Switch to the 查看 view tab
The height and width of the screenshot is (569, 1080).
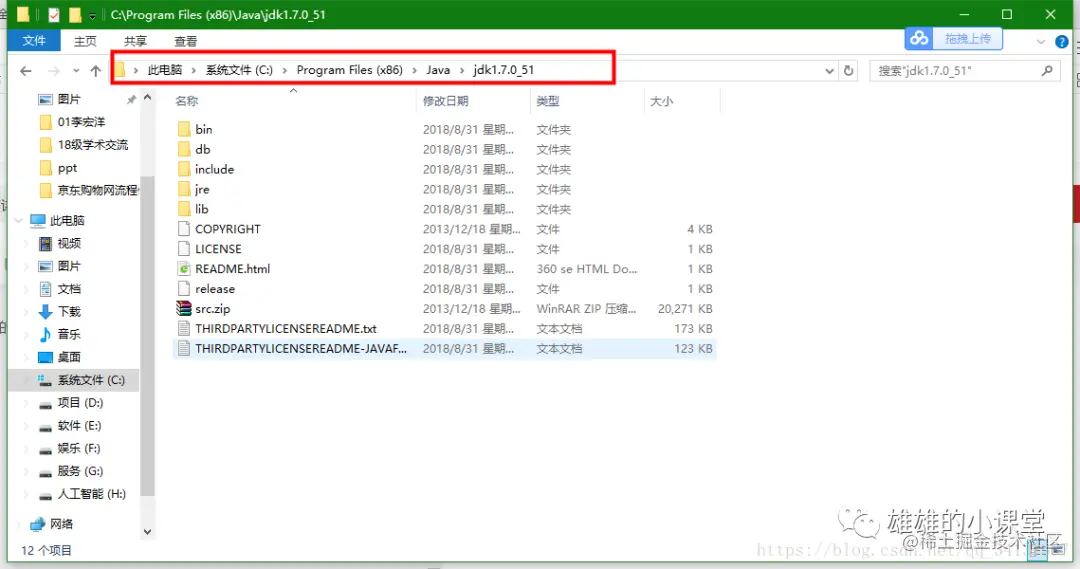(x=185, y=41)
